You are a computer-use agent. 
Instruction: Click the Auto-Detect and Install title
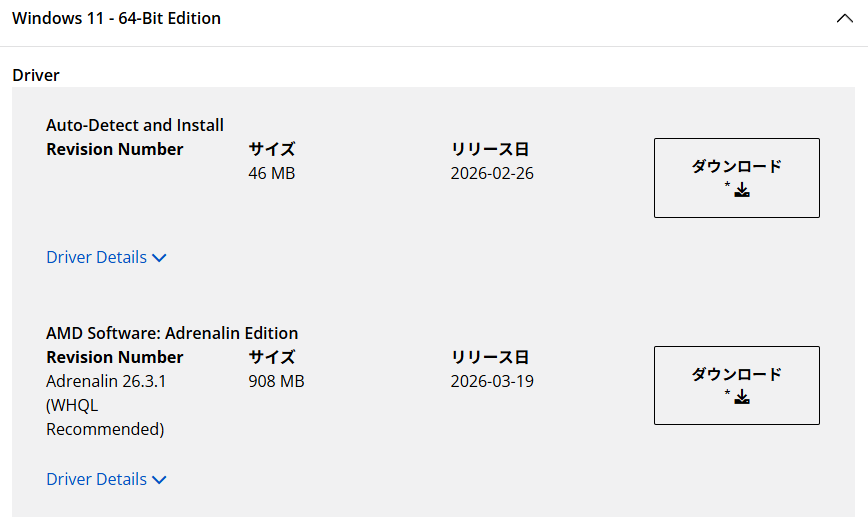135,125
